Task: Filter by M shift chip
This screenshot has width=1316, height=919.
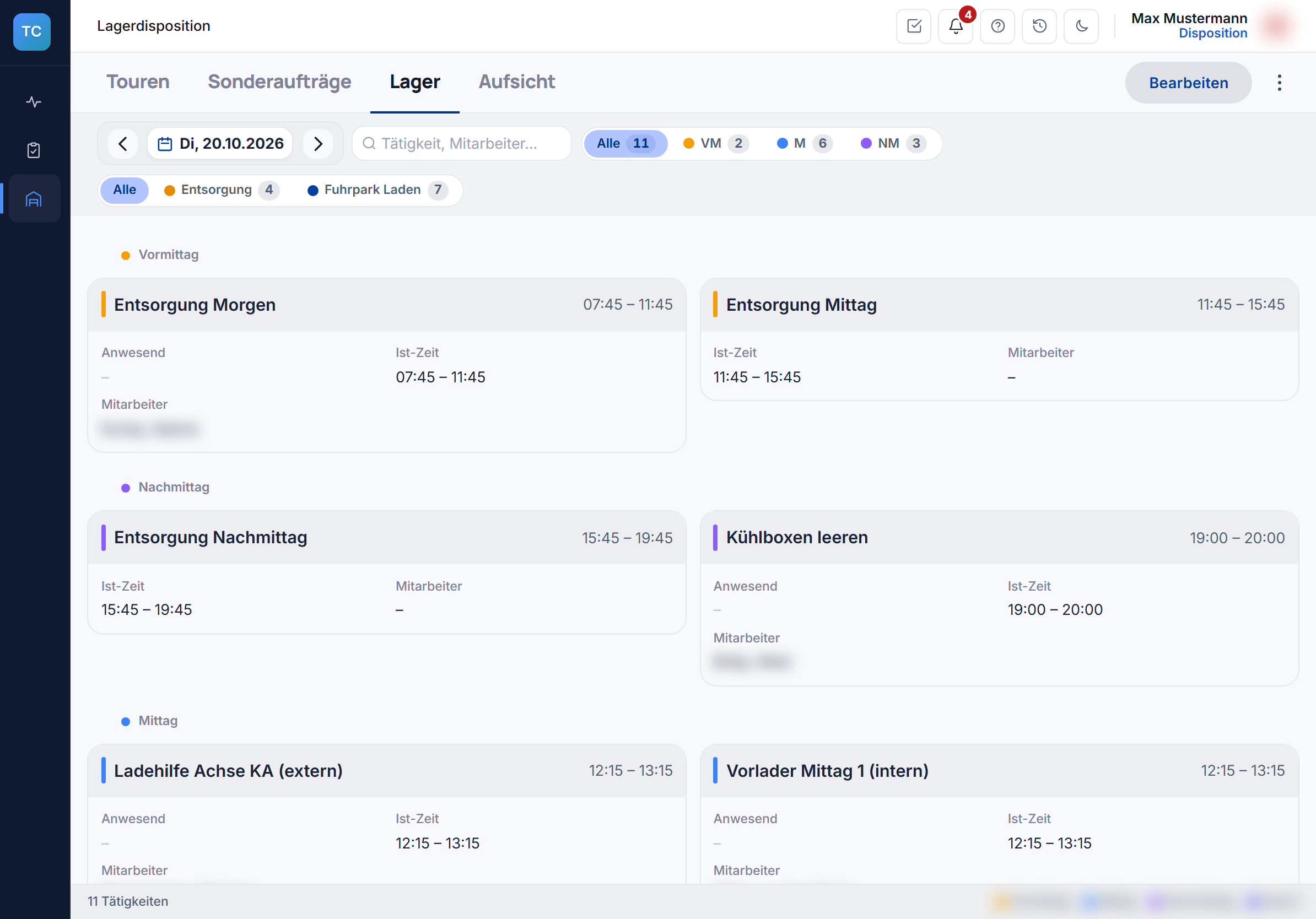Action: (x=804, y=143)
